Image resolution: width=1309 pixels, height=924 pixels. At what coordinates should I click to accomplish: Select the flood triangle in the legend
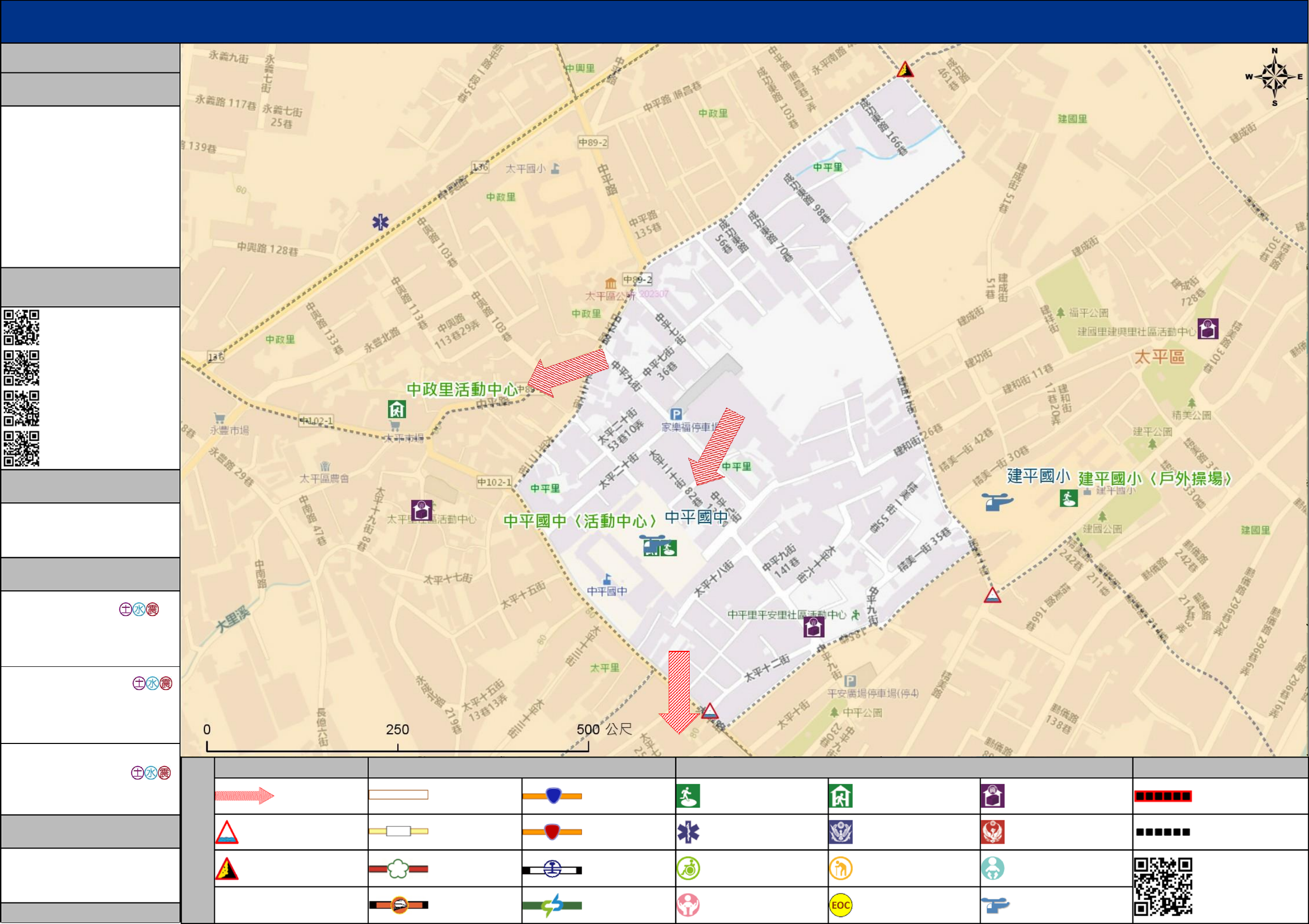click(x=227, y=832)
